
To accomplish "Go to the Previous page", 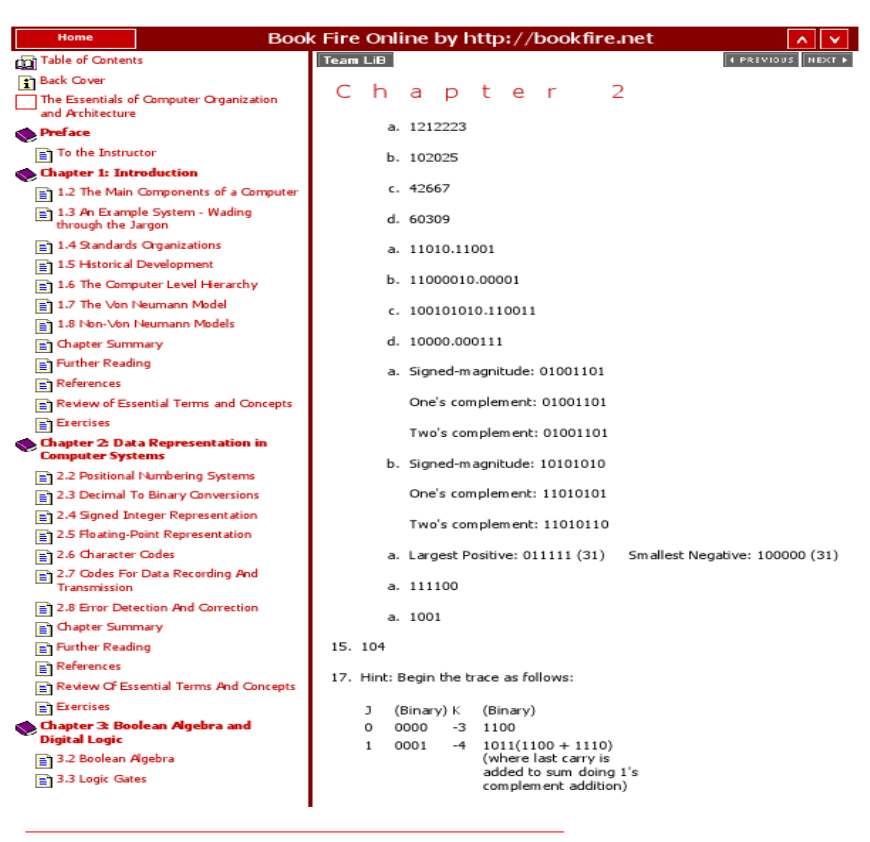I will point(761,60).
